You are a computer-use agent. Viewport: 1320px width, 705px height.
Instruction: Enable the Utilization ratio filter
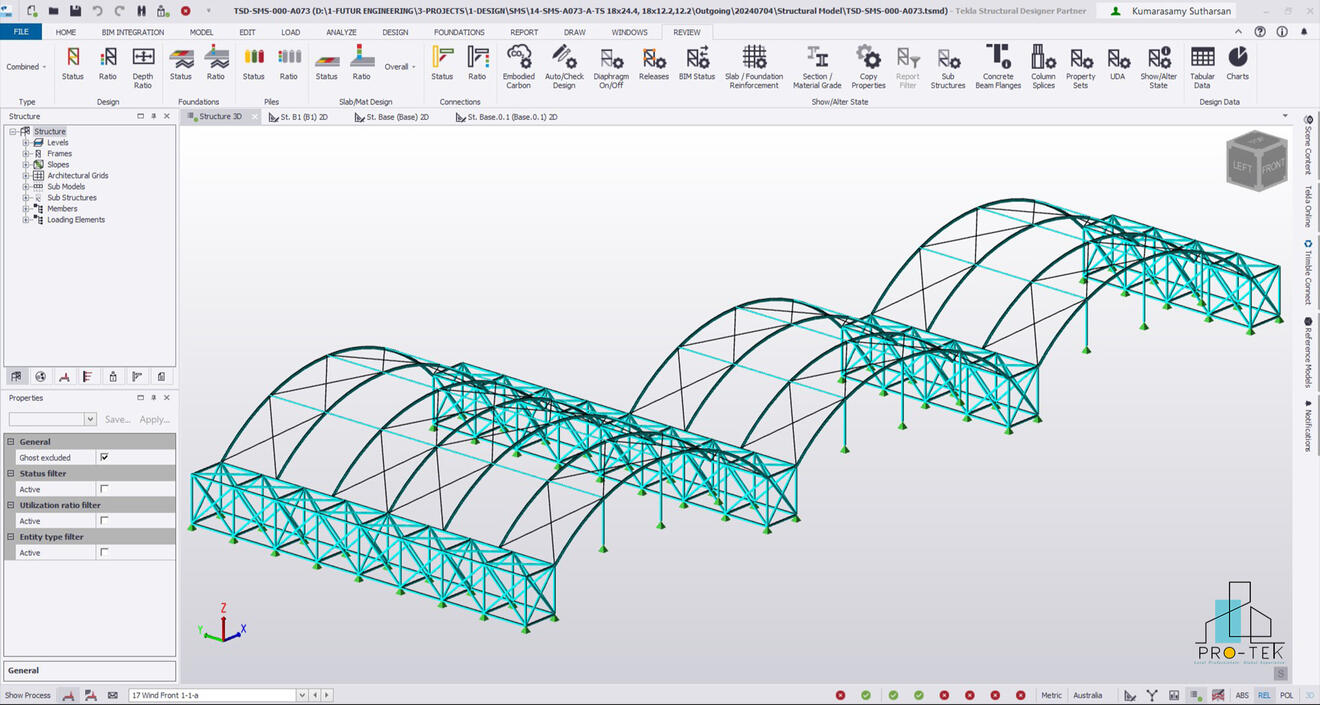(104, 520)
